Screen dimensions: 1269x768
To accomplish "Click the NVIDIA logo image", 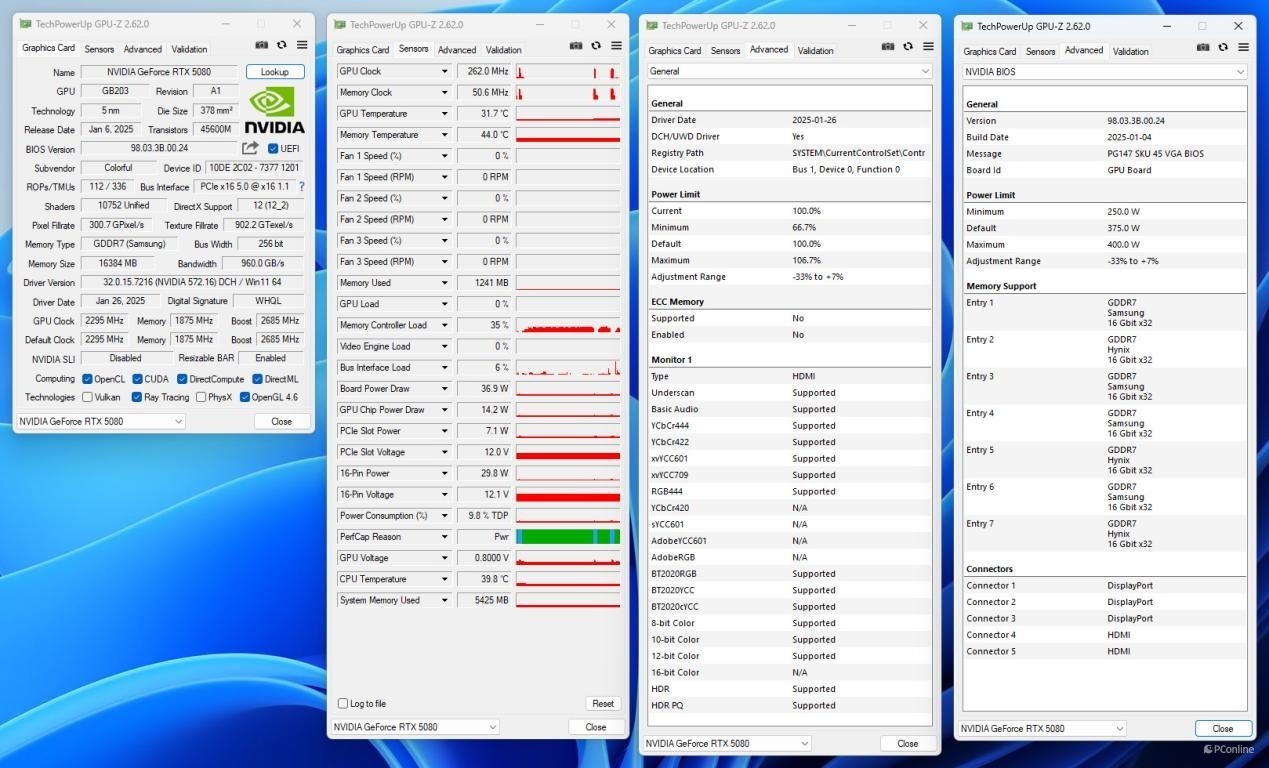I will (273, 111).
